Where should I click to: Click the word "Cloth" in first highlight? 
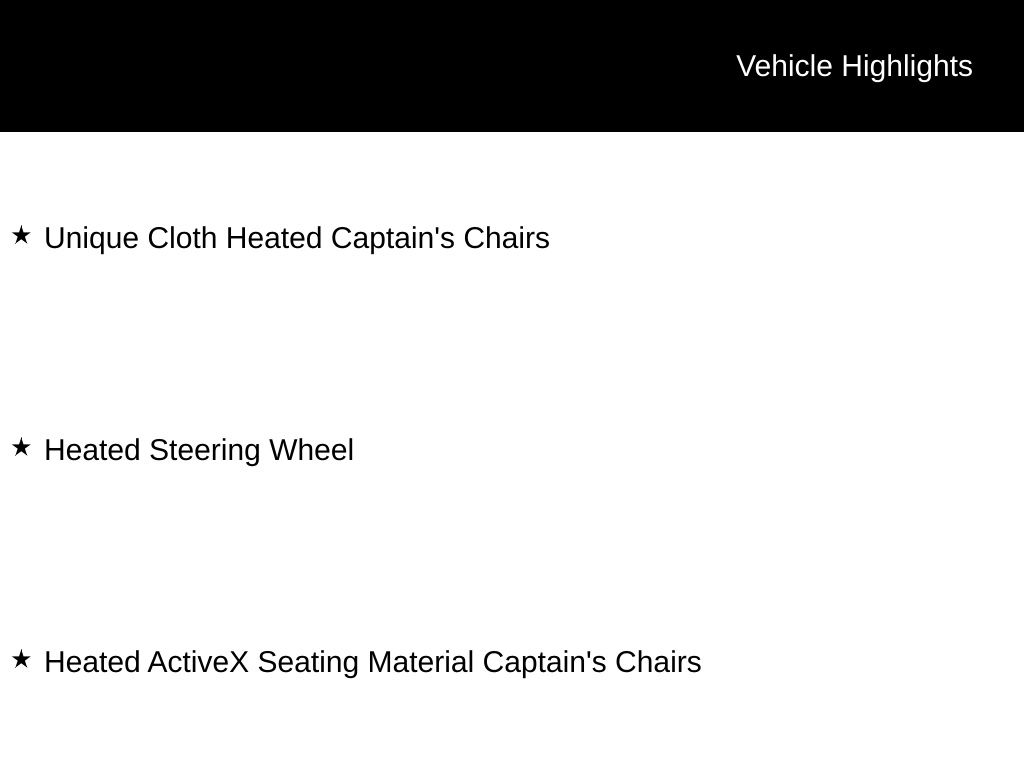pos(183,239)
